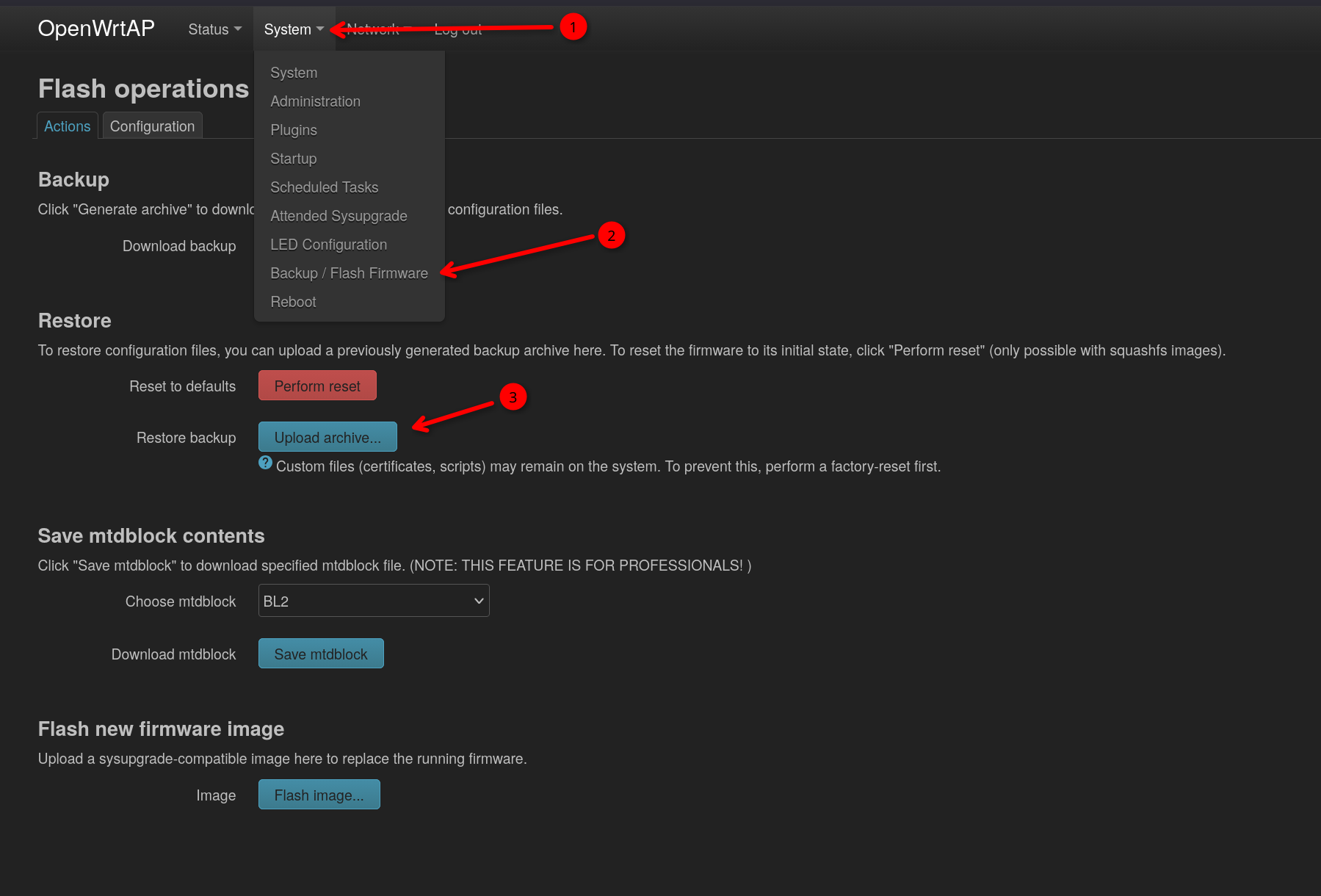The image size is (1321, 896).
Task: Collapse the System dropdown in the navbar
Action: [x=294, y=29]
